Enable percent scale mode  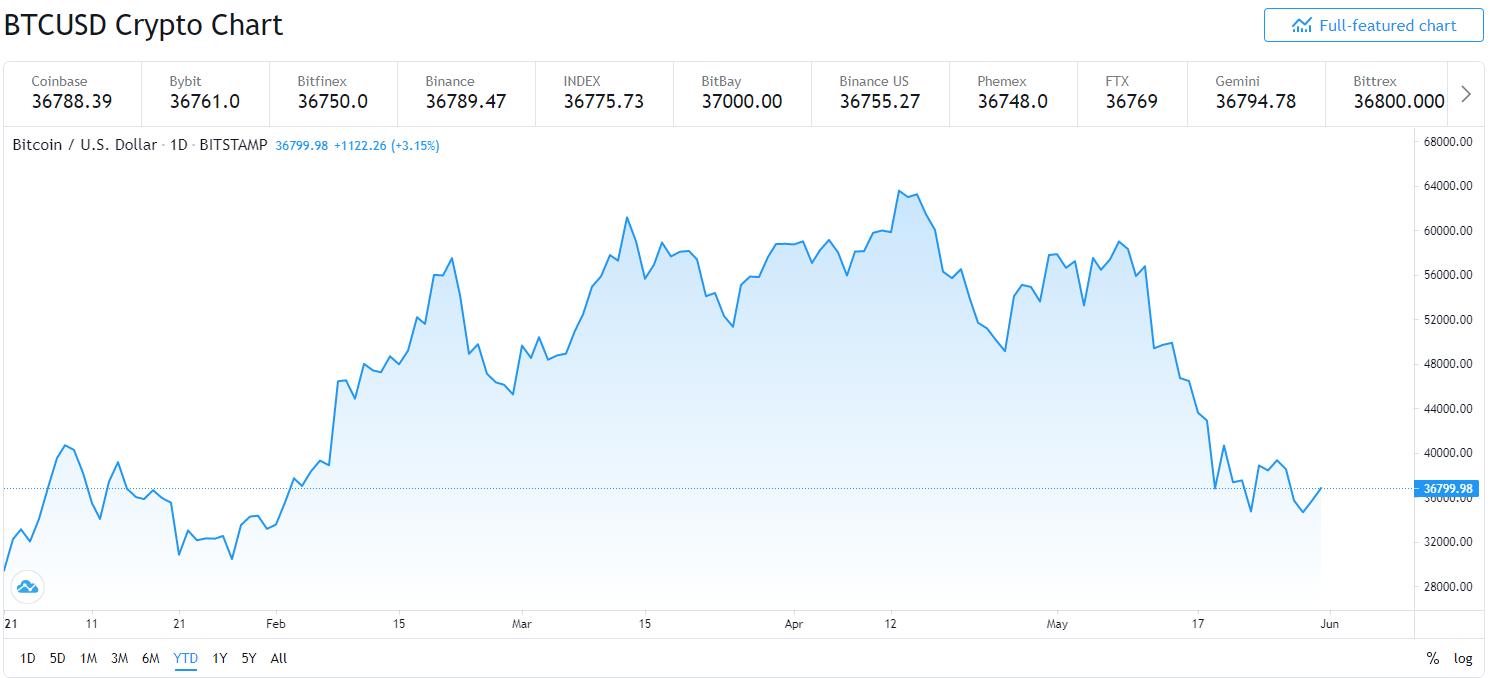pos(1432,658)
